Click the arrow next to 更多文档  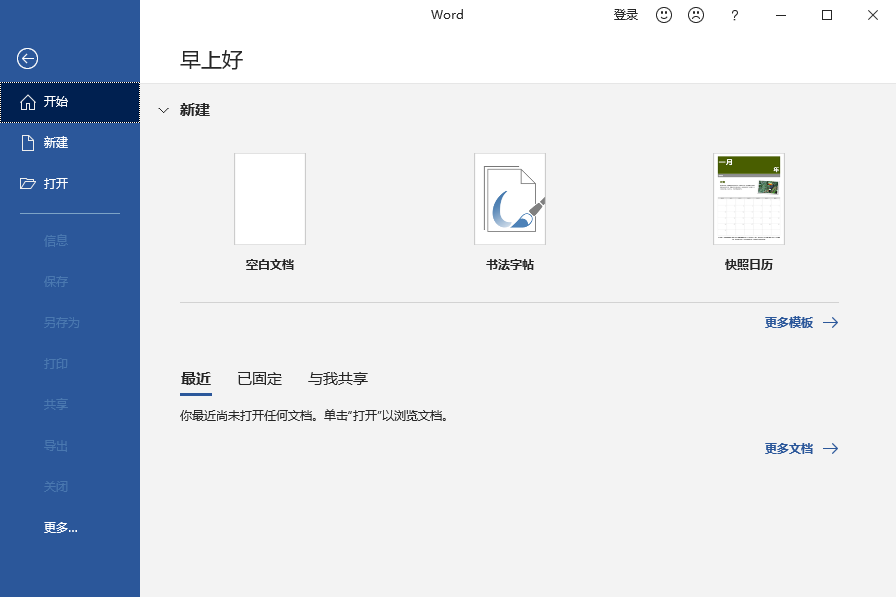pyautogui.click(x=831, y=448)
